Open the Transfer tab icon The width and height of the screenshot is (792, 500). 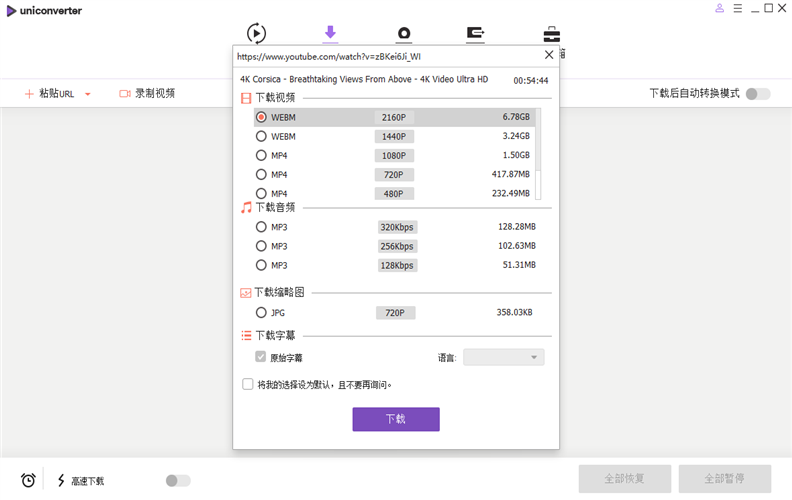pyautogui.click(x=476, y=34)
